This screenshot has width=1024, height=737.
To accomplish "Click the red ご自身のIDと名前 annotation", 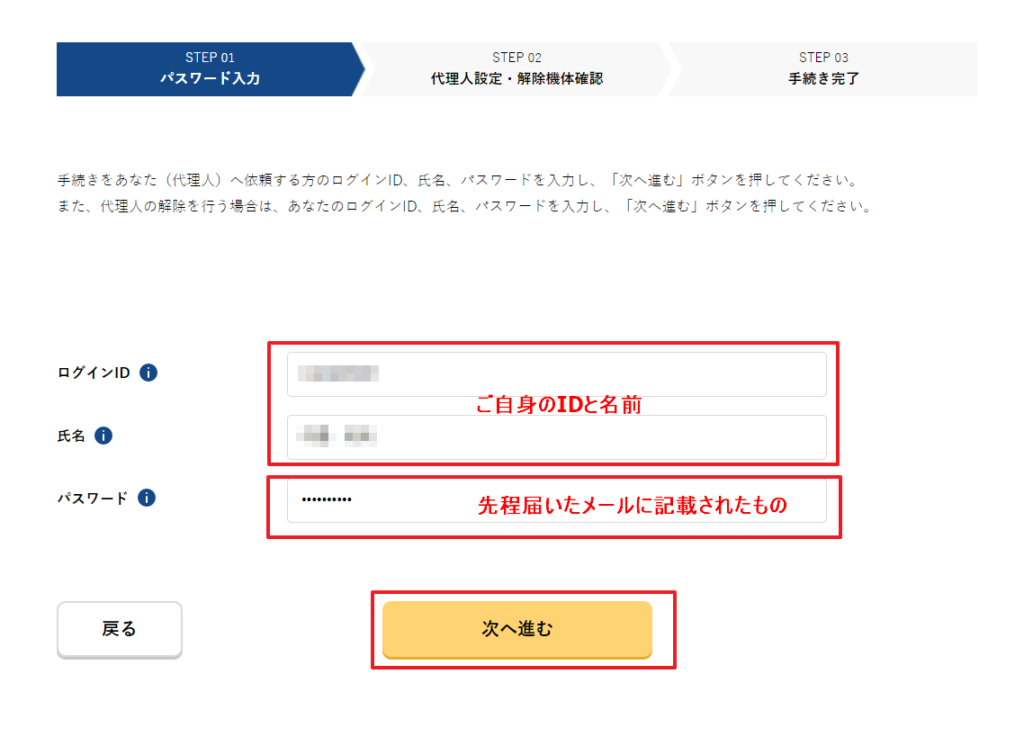I will [557, 406].
